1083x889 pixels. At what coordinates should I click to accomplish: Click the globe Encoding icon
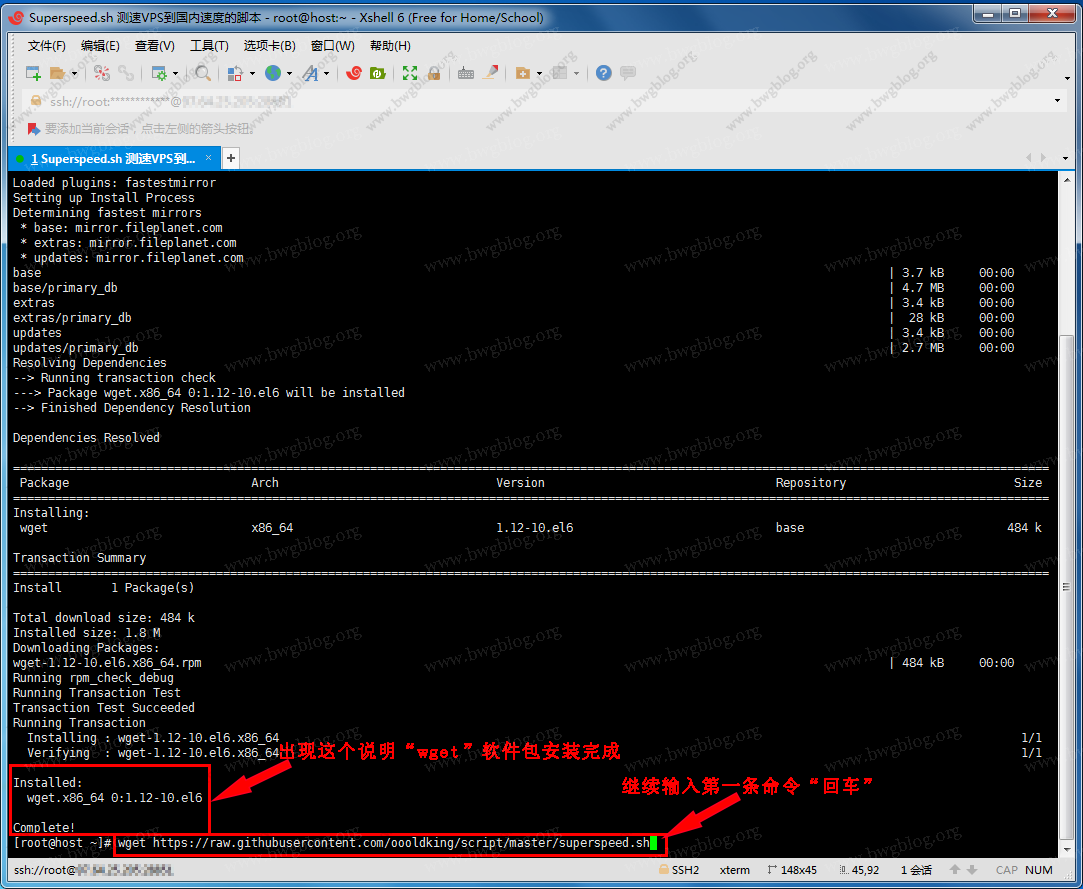273,73
